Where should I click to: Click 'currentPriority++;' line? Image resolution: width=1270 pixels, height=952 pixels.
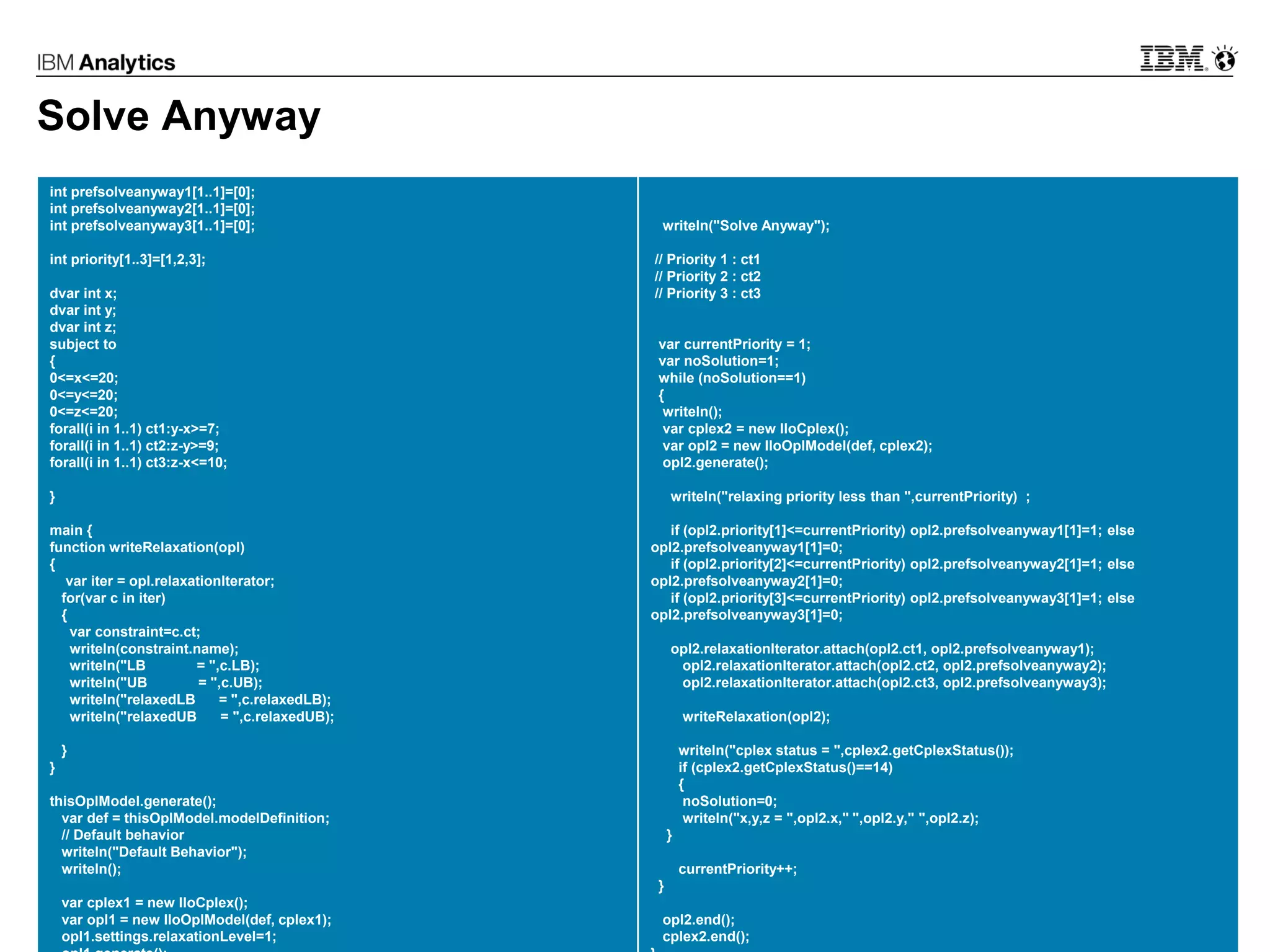tap(738, 869)
